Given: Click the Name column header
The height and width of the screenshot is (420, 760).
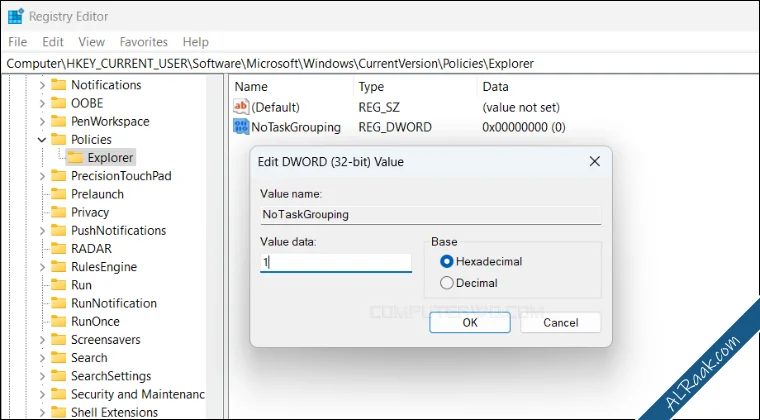Looking at the screenshot, I should (251, 87).
